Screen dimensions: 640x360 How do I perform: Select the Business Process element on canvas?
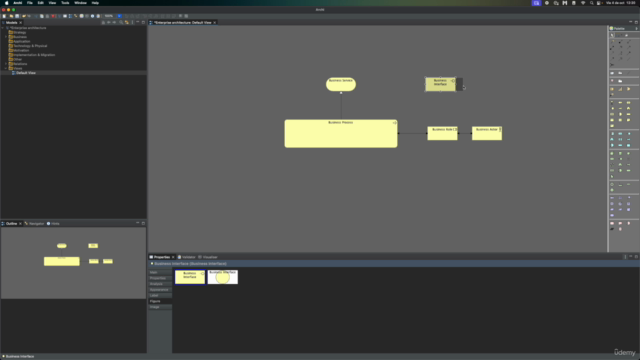(341, 133)
